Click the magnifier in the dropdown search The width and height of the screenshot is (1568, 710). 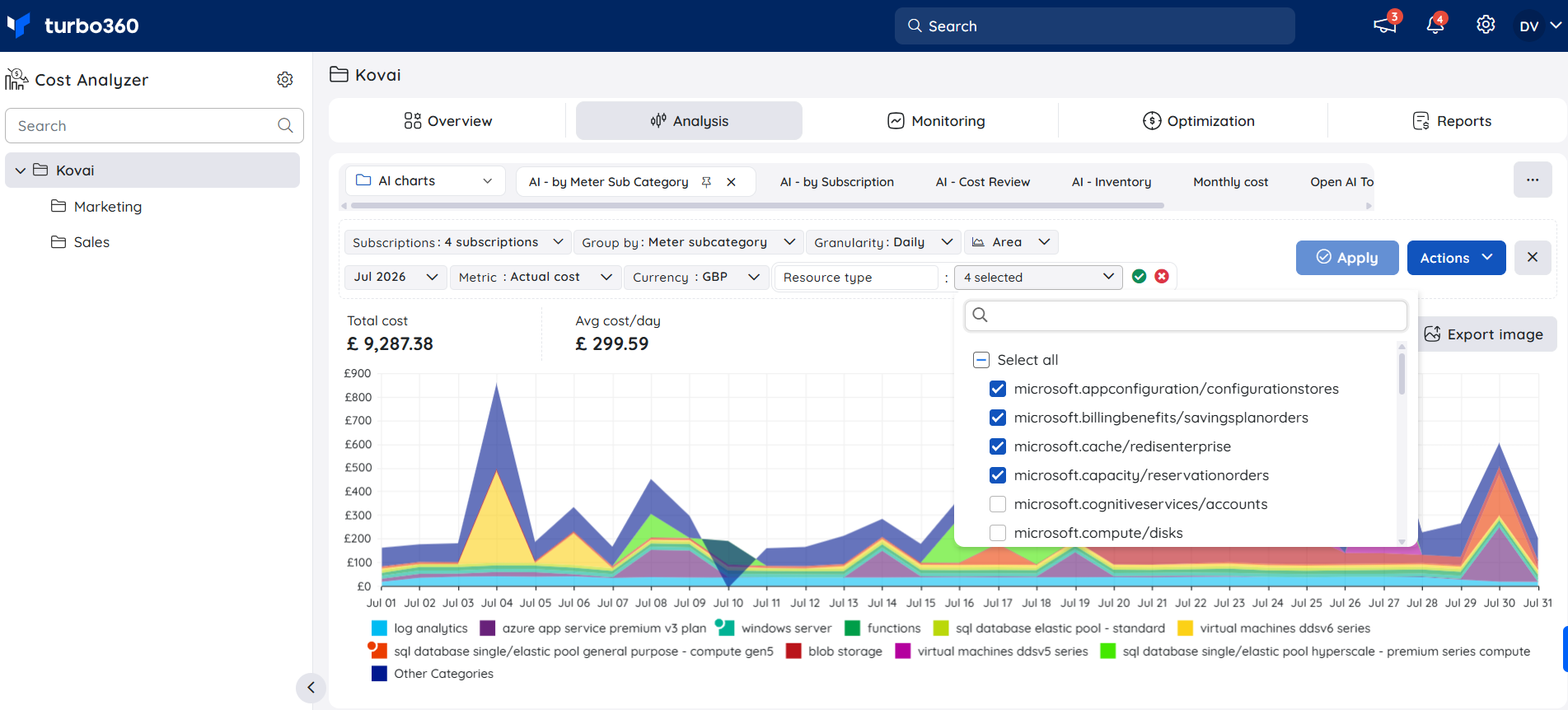coord(980,315)
